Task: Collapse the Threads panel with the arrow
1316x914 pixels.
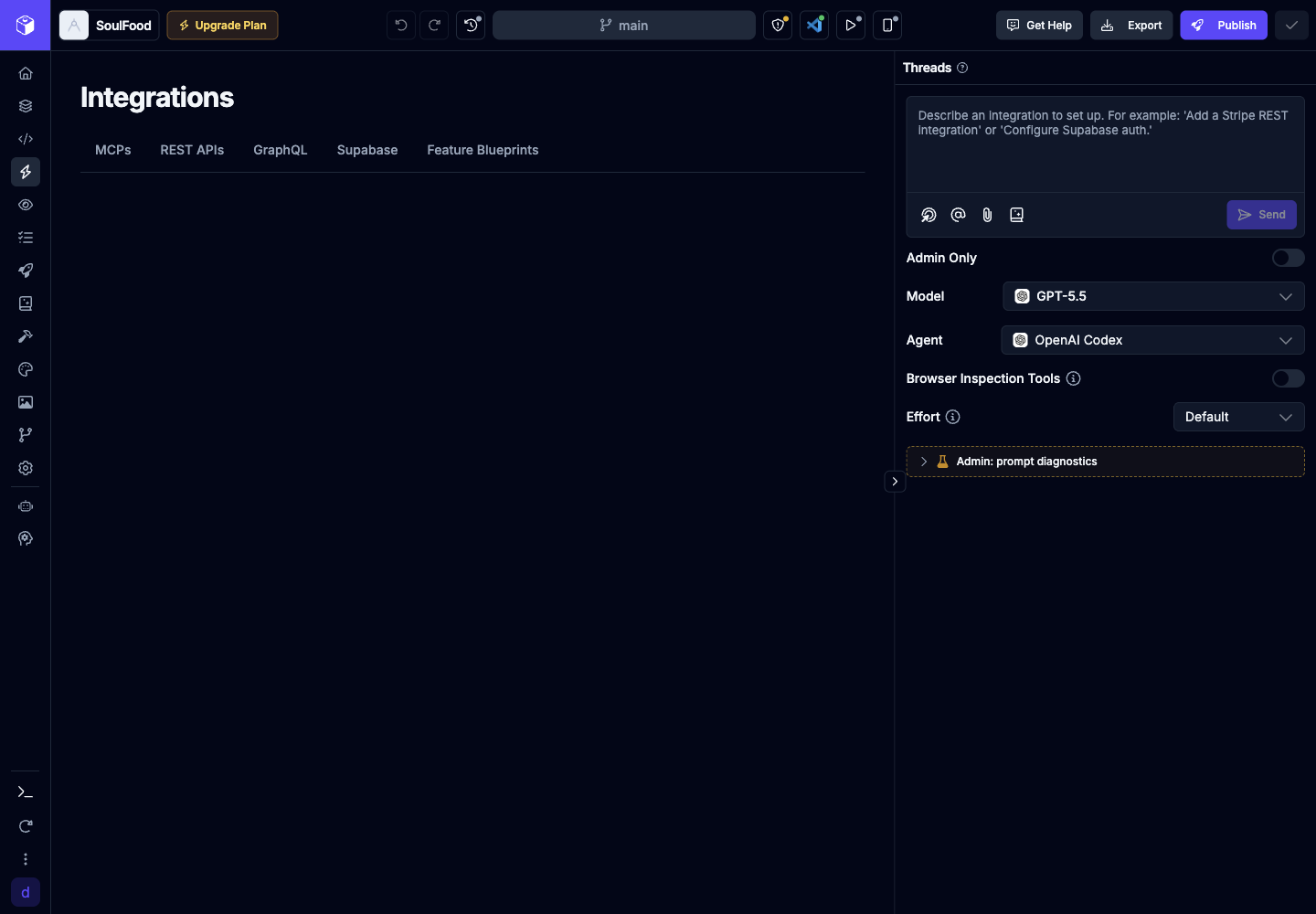Action: point(895,482)
